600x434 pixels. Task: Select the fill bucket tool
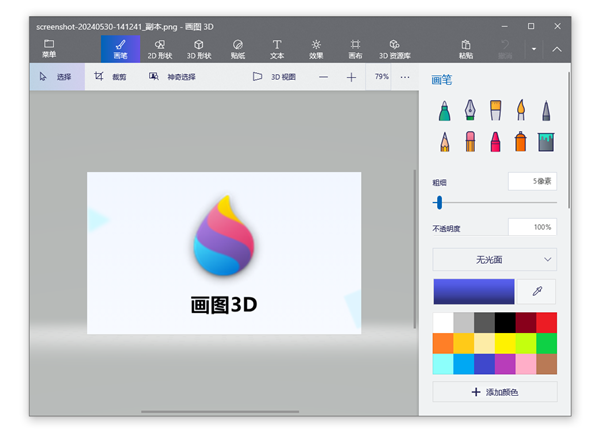click(546, 142)
